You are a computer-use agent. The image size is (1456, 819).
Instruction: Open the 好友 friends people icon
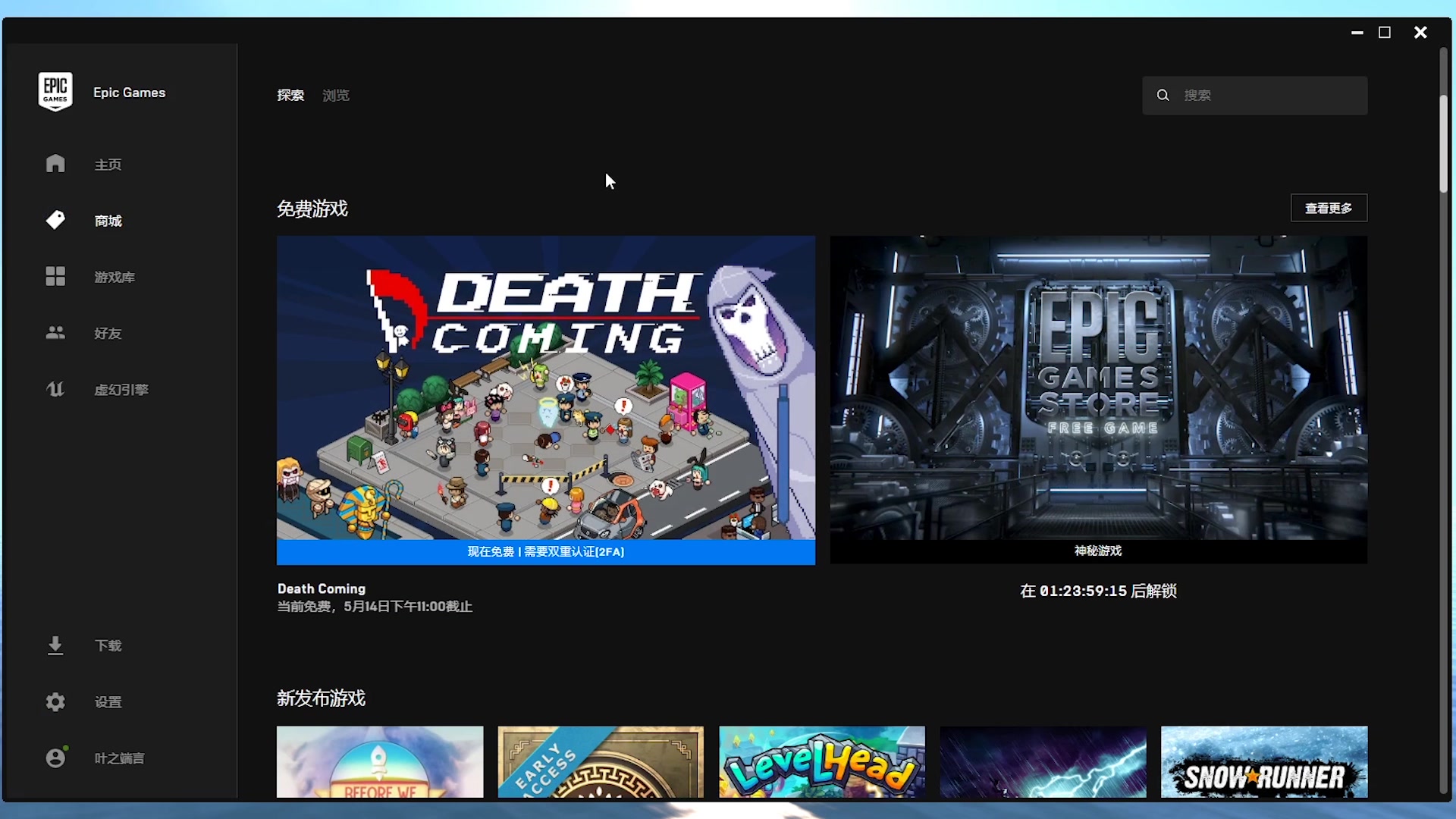click(55, 332)
